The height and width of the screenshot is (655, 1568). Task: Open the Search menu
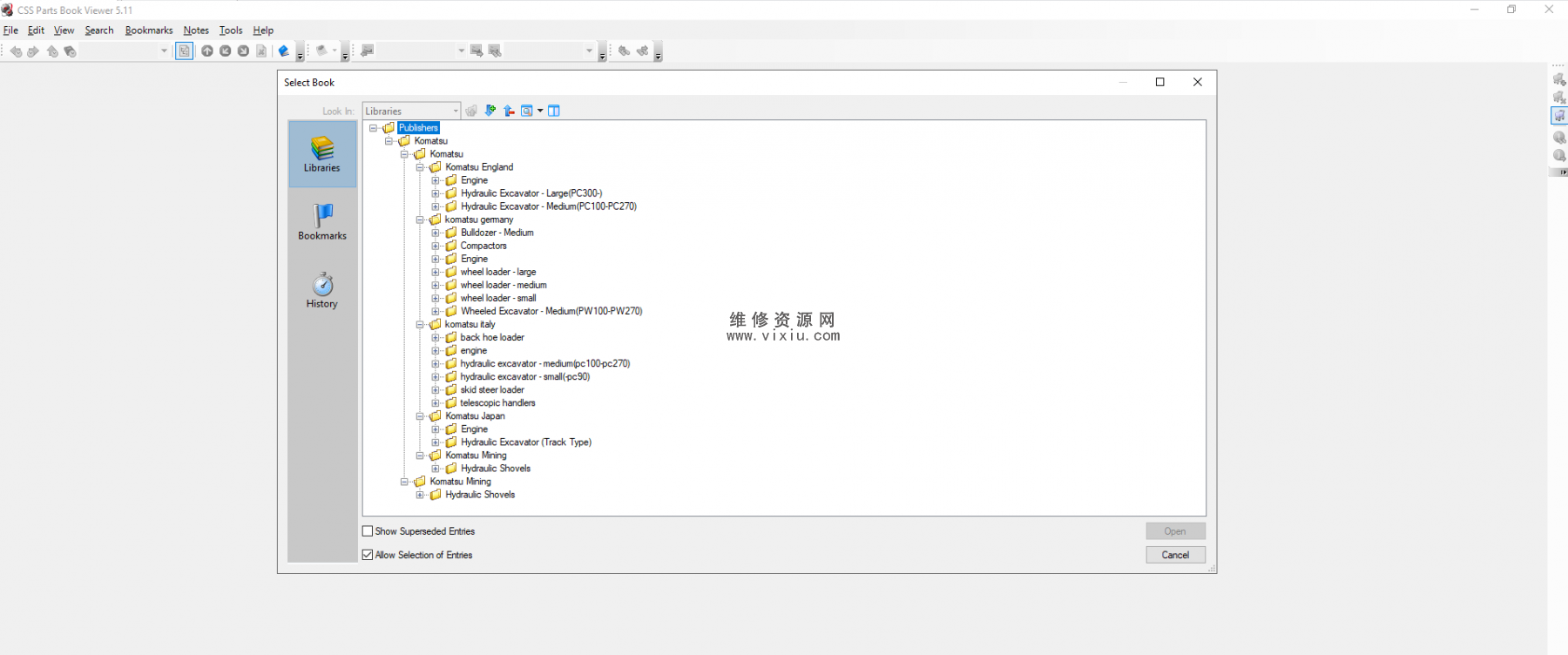(99, 30)
